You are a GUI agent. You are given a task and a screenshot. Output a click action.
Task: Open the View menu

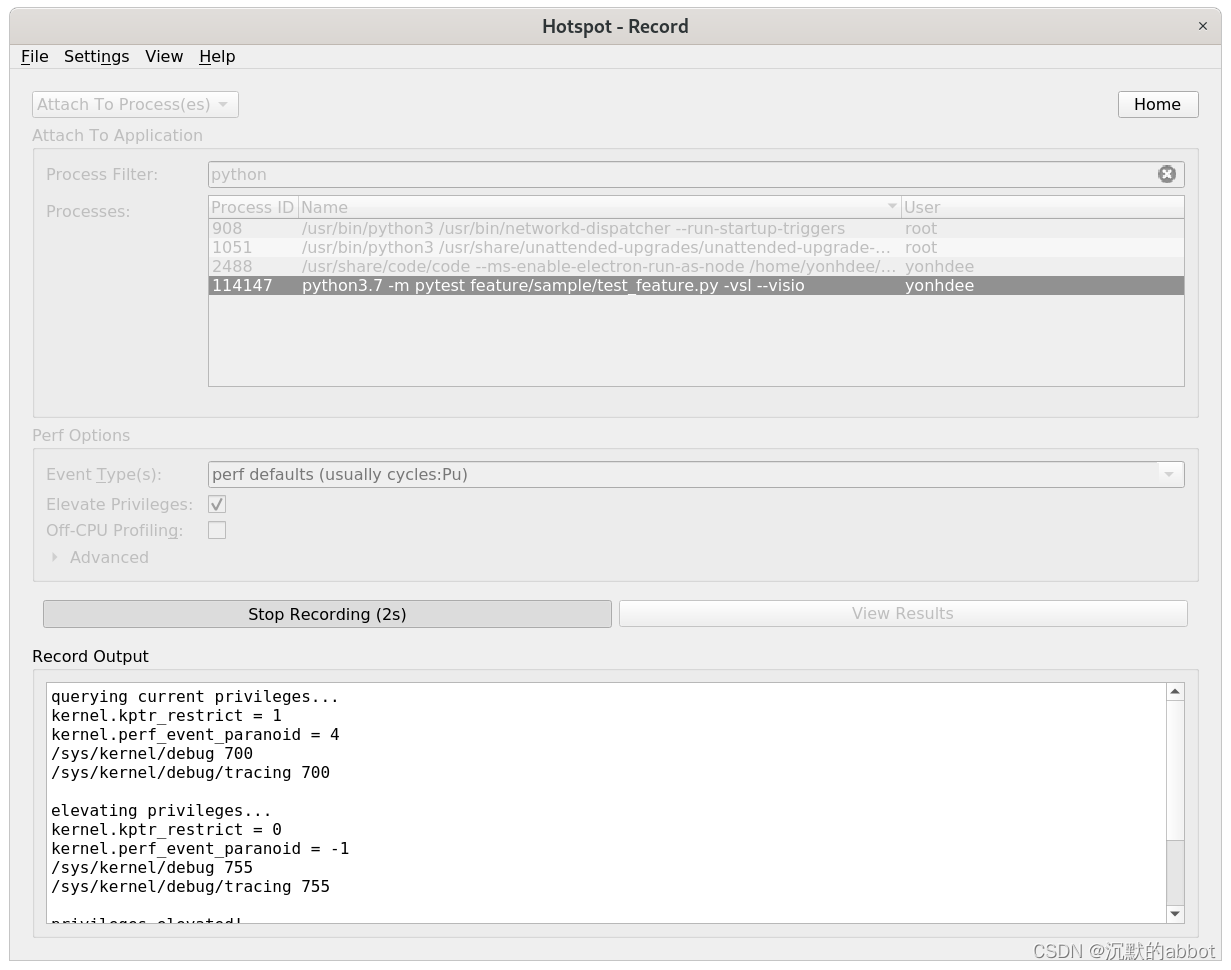[163, 57]
